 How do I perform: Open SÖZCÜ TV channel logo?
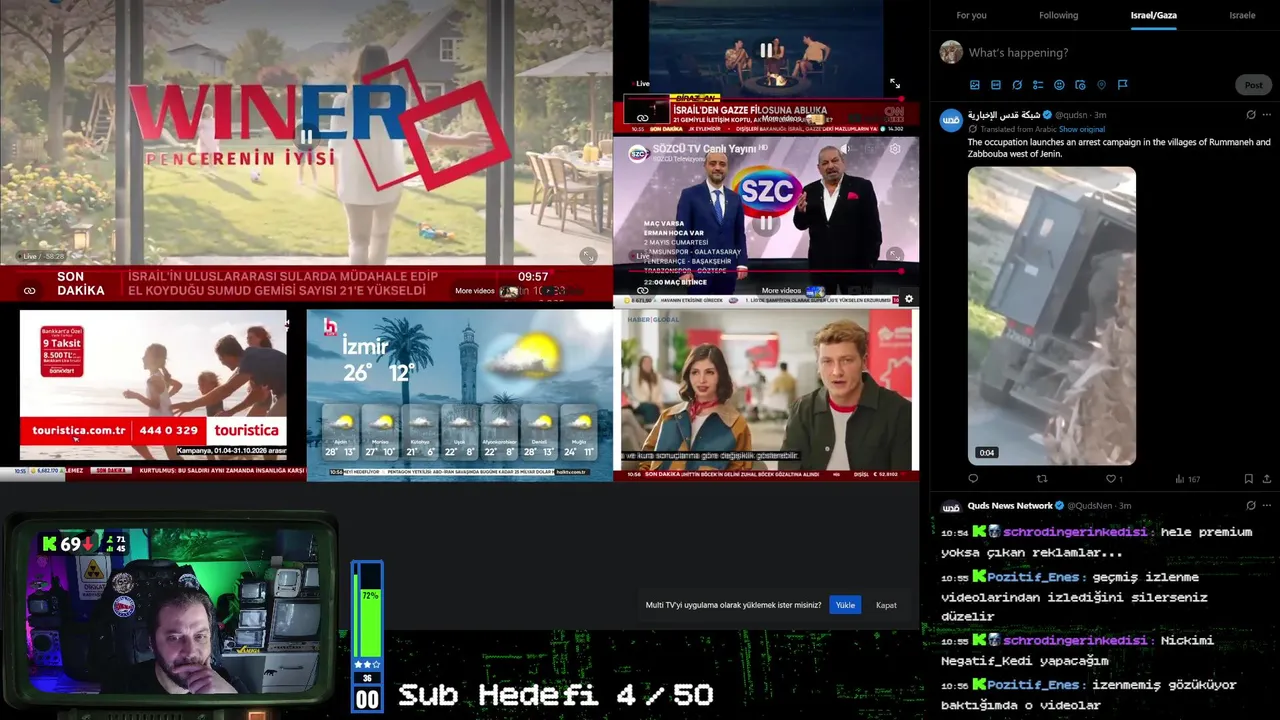click(x=638, y=153)
